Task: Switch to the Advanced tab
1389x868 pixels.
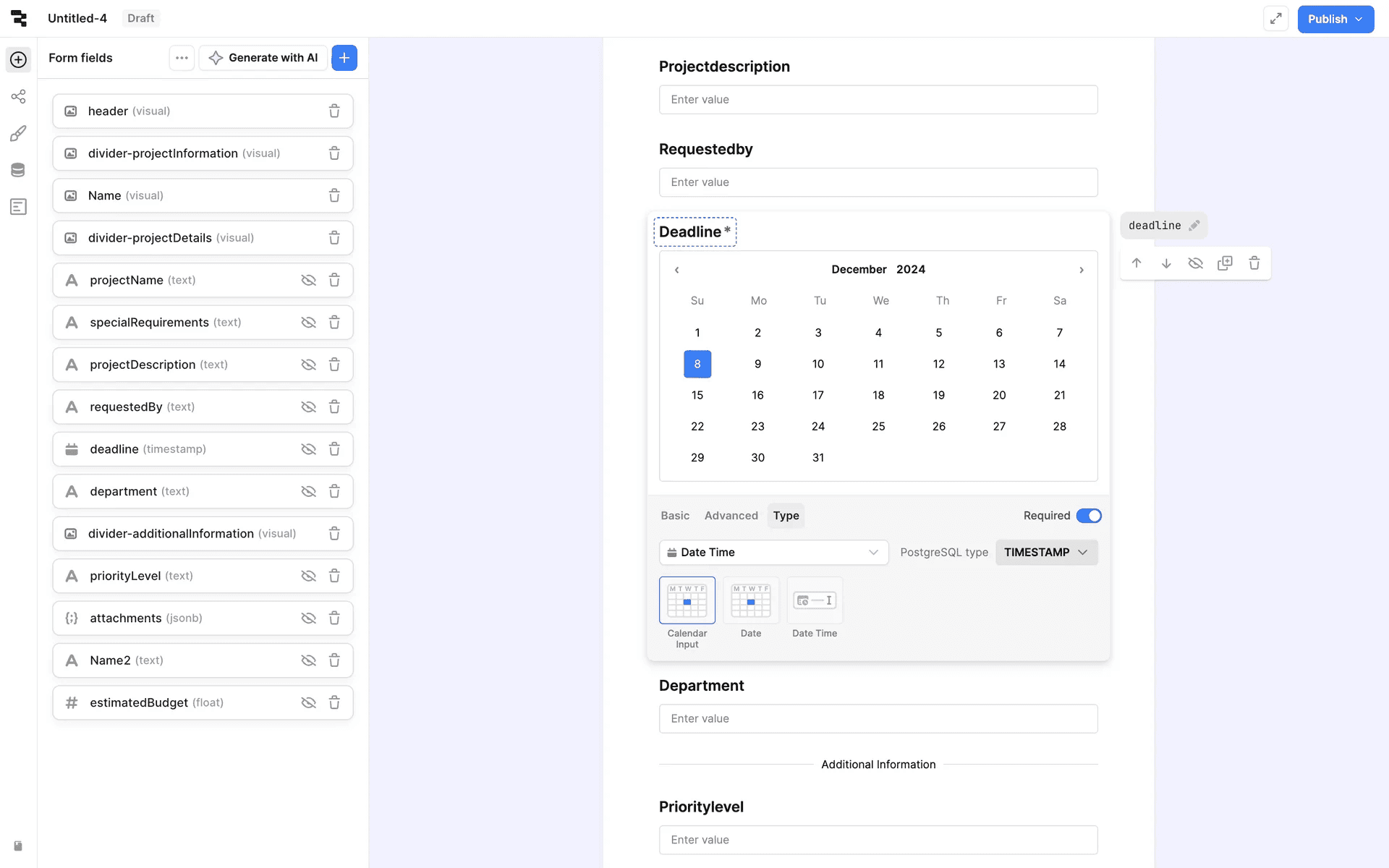Action: (731, 516)
